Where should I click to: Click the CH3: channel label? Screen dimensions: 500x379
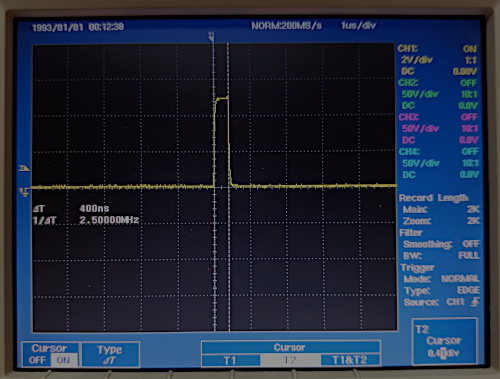coord(409,117)
